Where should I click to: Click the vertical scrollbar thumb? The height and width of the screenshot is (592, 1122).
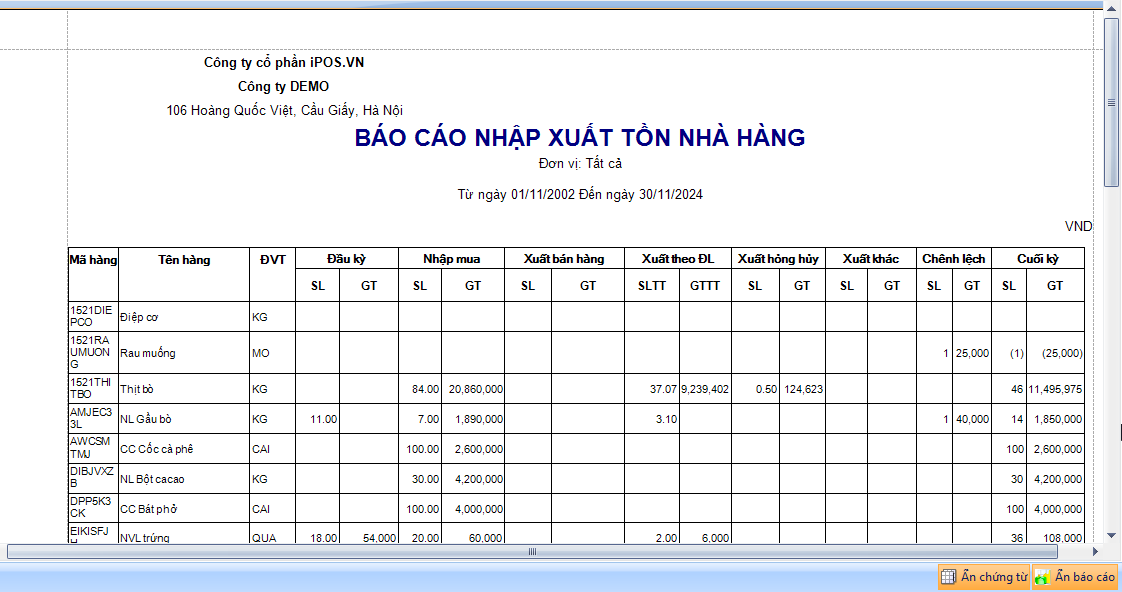click(x=1111, y=101)
